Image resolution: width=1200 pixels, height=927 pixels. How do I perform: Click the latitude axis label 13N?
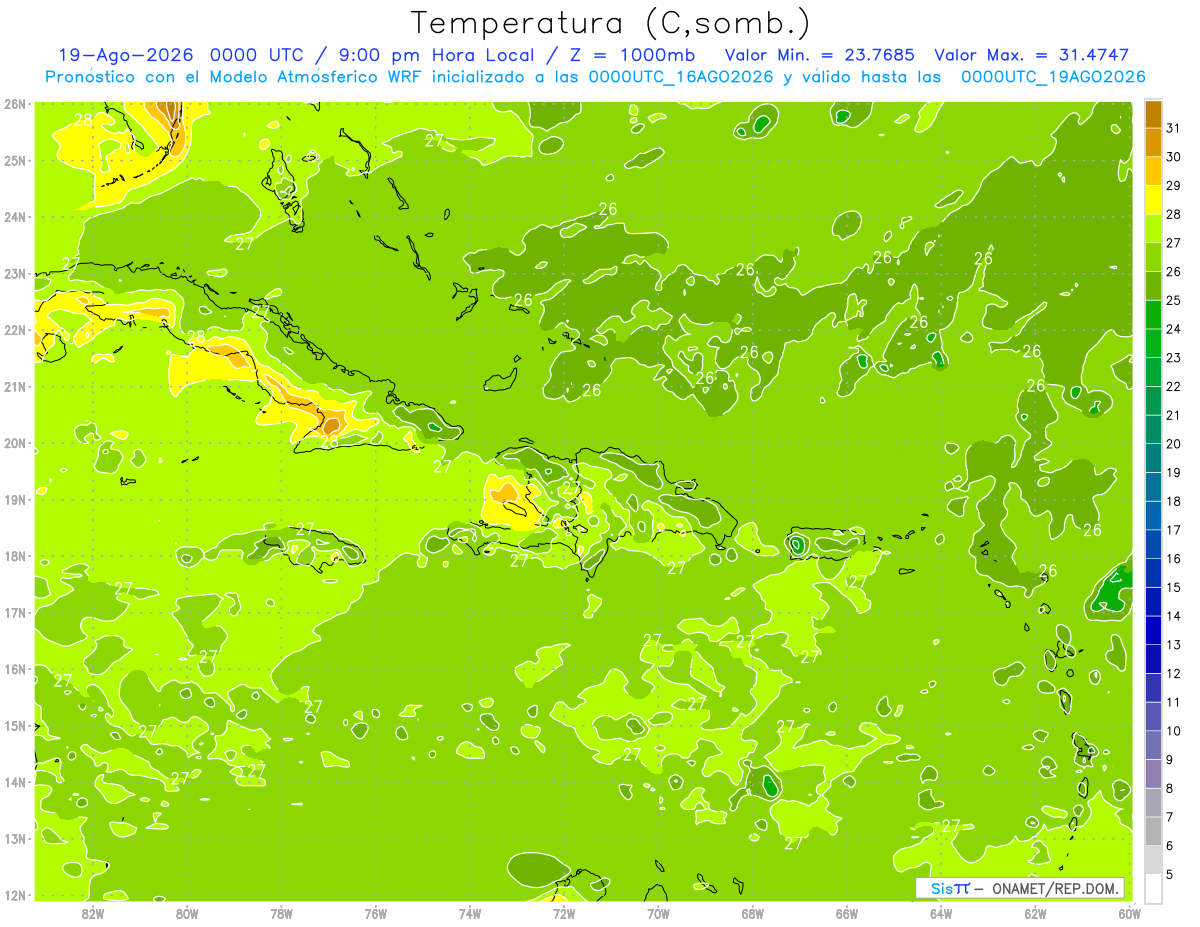click(x=15, y=839)
